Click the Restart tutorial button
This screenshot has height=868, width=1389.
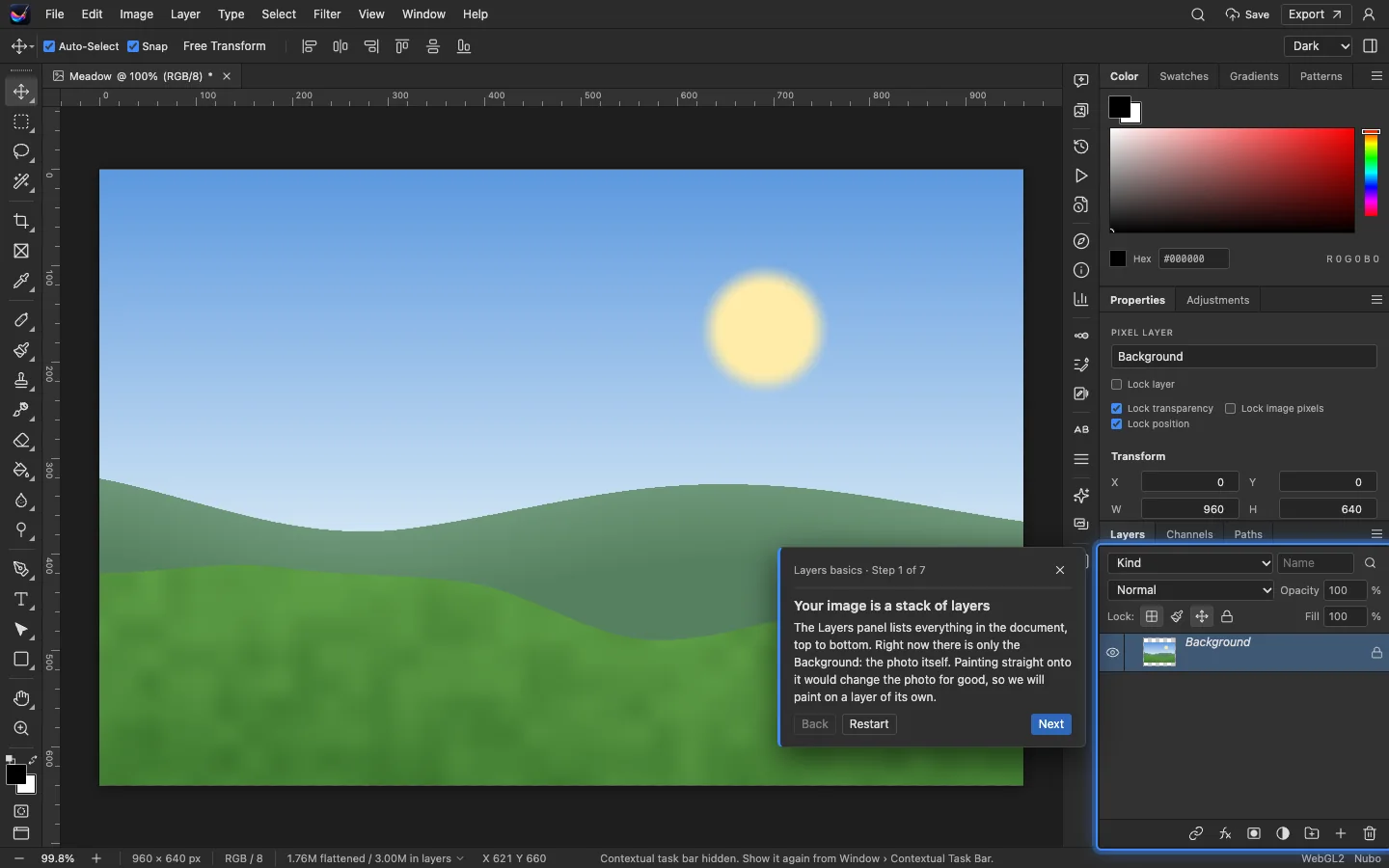(x=869, y=724)
